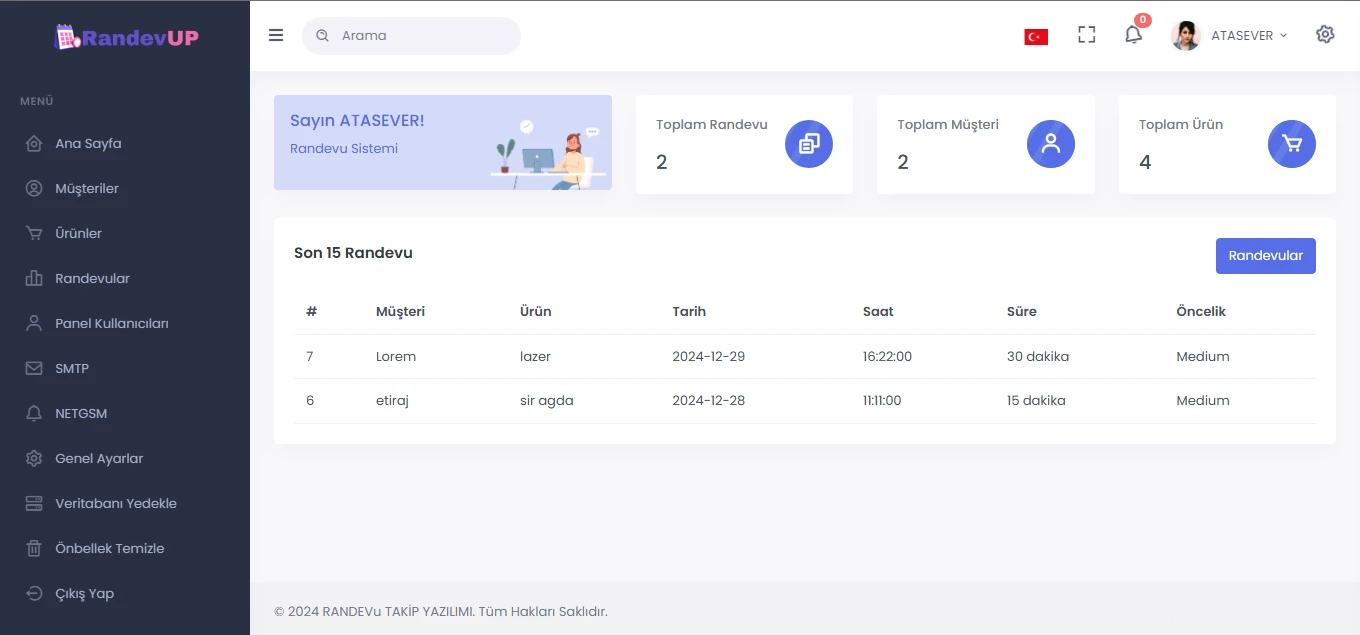Toggle fullscreen mode icon
The image size is (1360, 635).
1087,35
